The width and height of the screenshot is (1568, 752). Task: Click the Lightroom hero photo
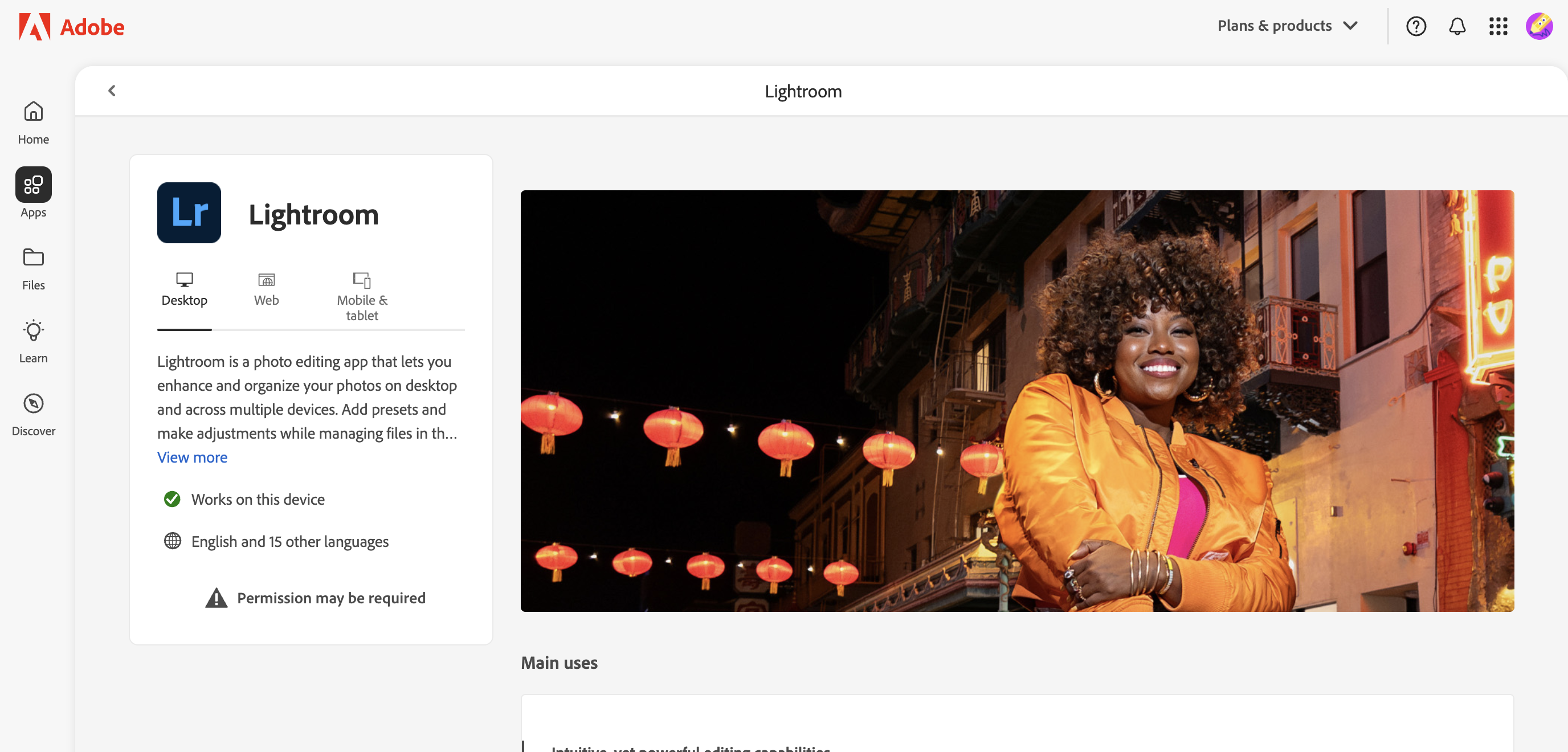click(1016, 401)
